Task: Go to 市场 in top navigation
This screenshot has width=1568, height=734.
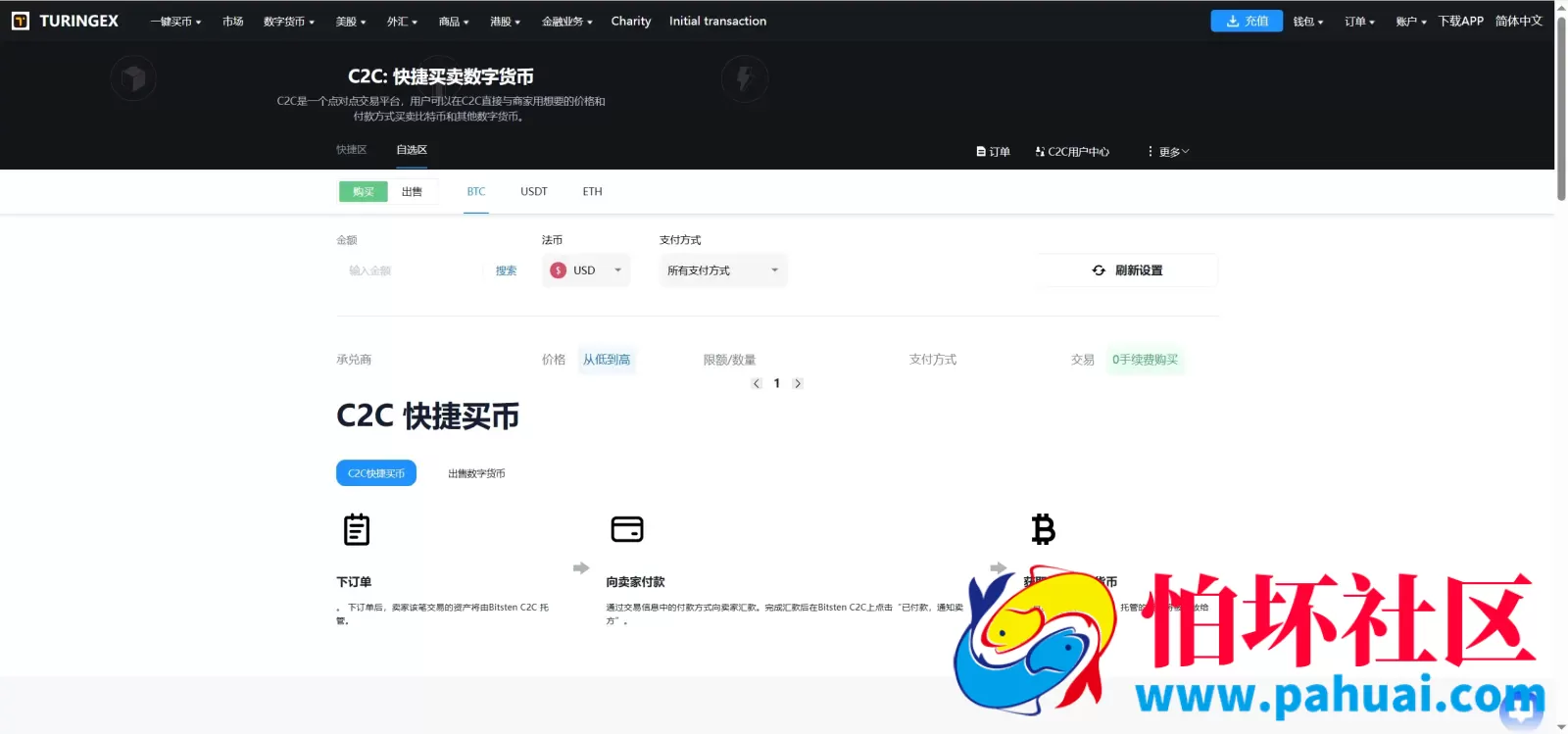Action: 232,22
